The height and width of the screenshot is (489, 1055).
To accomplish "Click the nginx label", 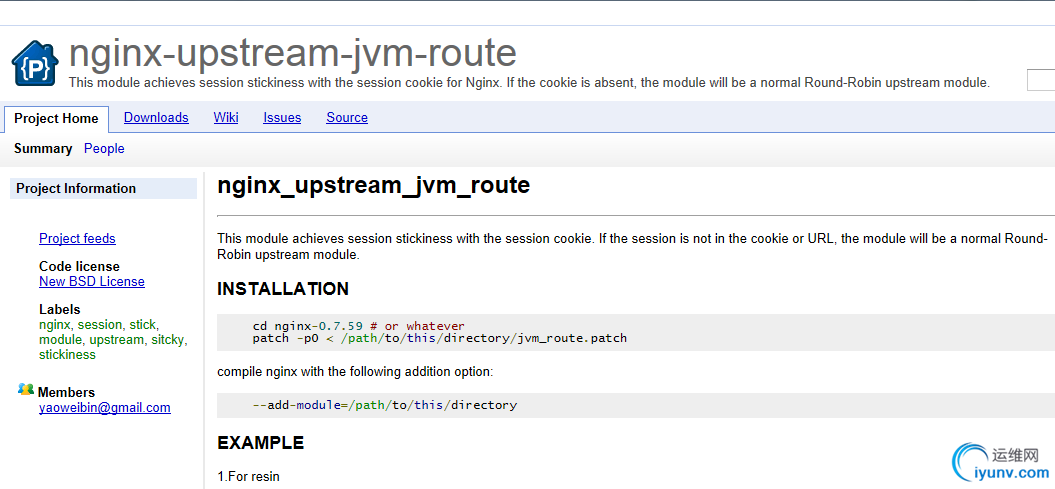I will pos(54,325).
